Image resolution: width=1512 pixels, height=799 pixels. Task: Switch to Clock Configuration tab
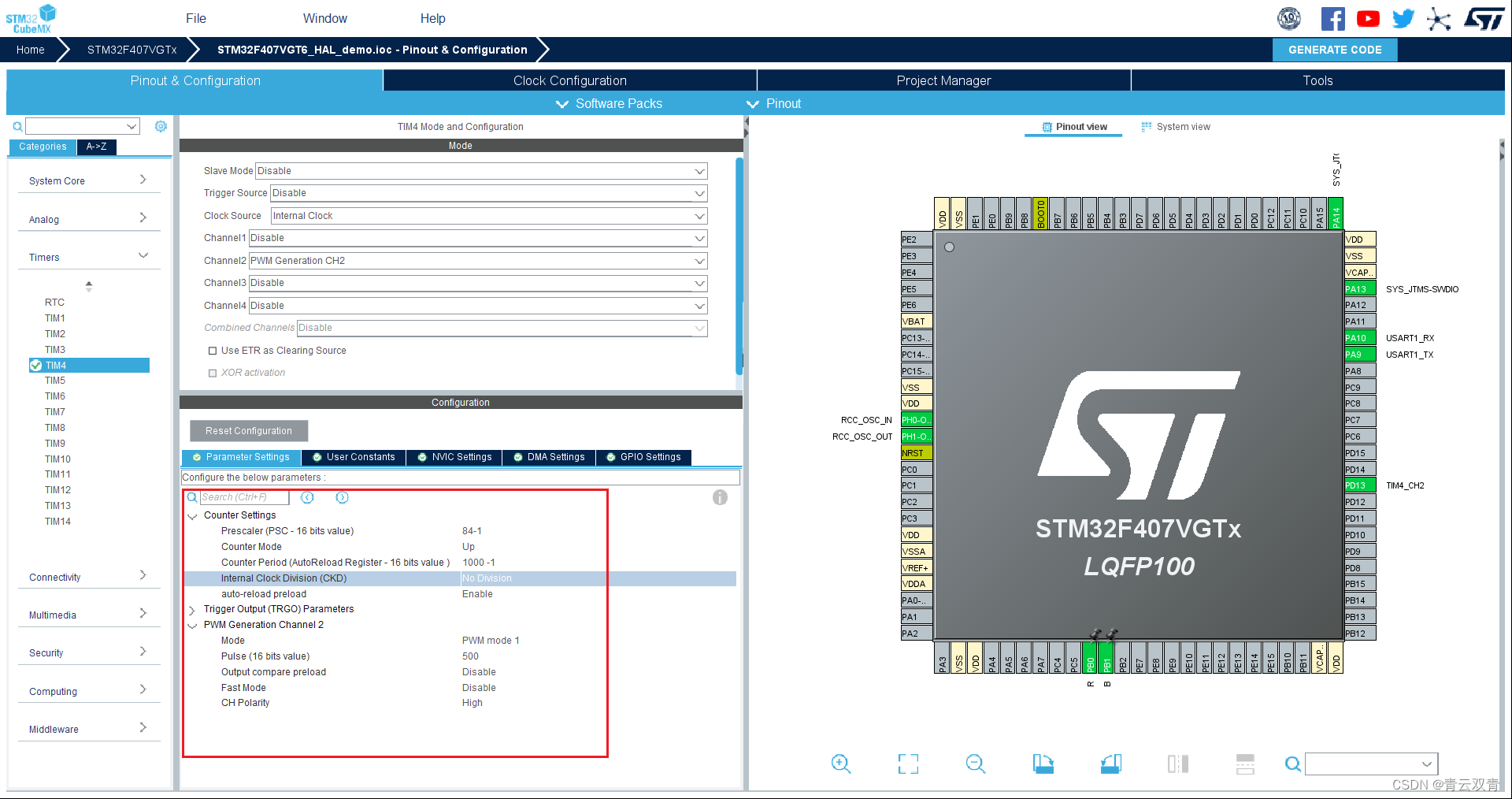click(570, 80)
